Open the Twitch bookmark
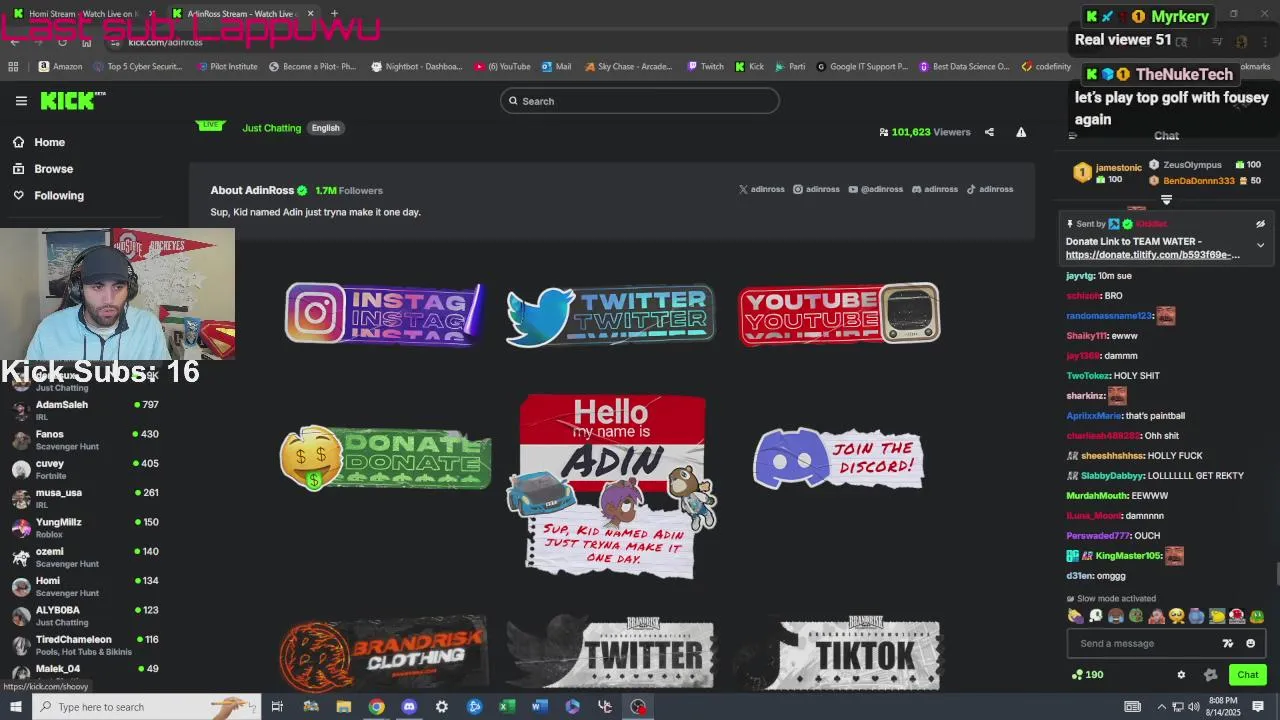 [705, 67]
